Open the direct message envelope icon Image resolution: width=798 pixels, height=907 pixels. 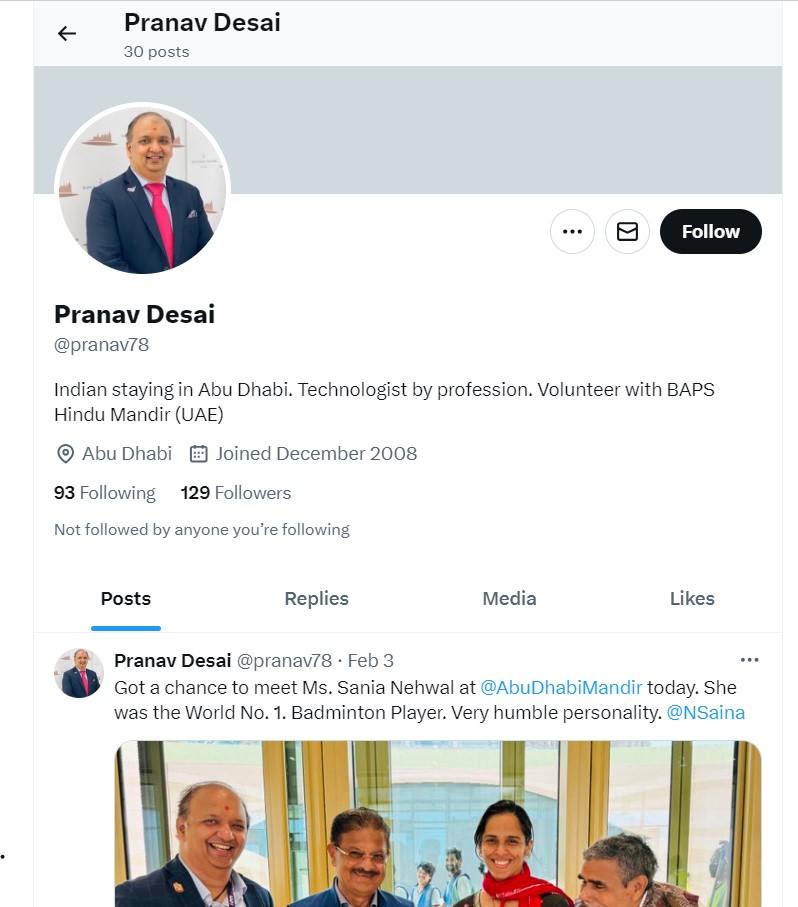627,231
